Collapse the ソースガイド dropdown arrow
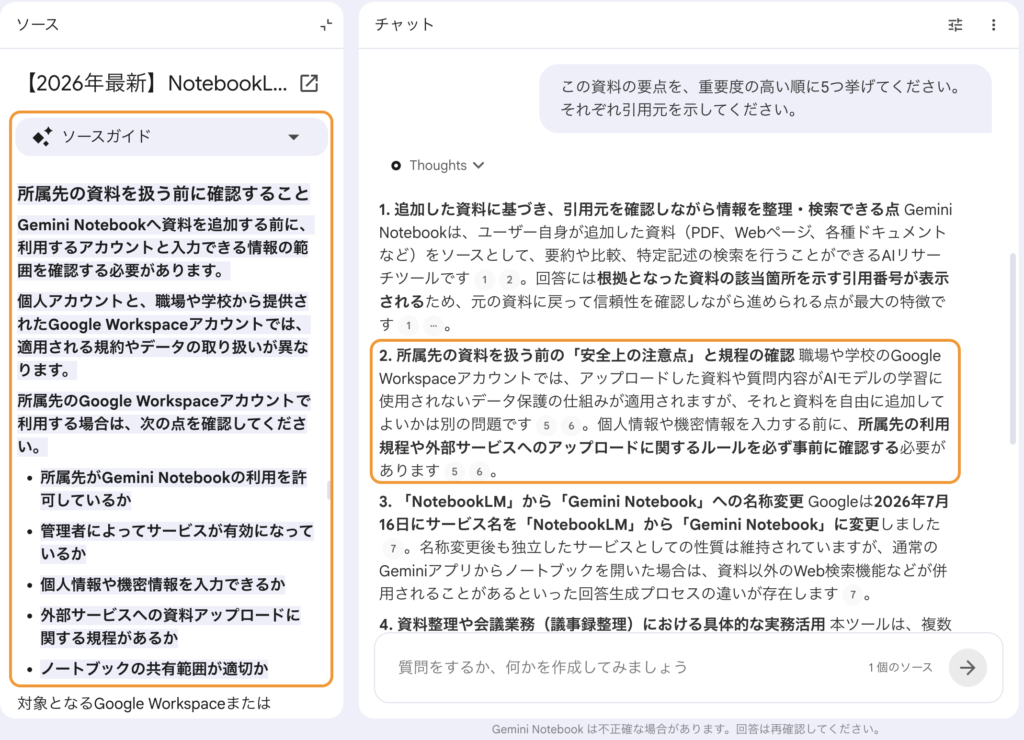 [294, 137]
